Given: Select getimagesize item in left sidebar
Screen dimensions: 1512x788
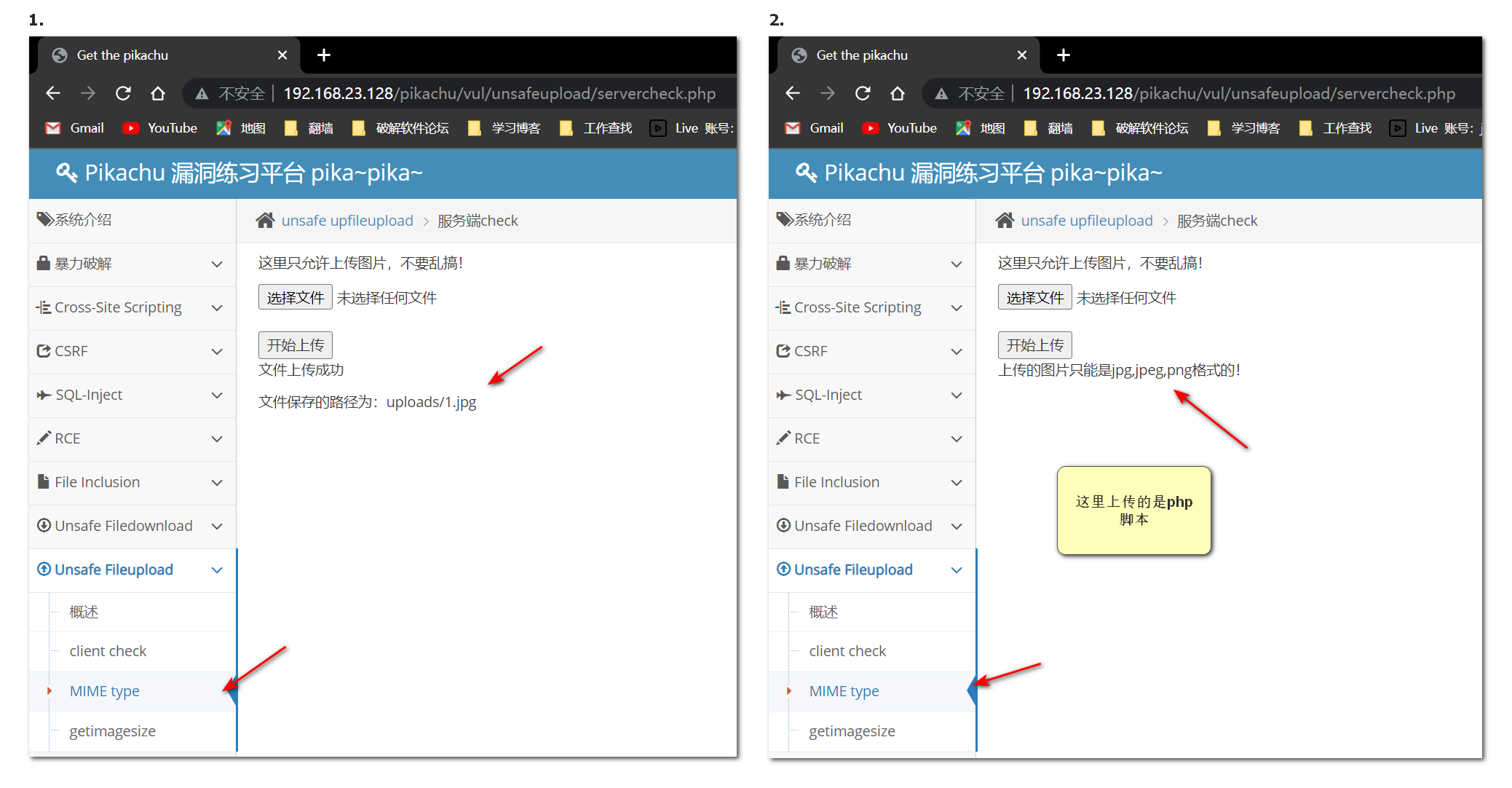Looking at the screenshot, I should (x=112, y=731).
